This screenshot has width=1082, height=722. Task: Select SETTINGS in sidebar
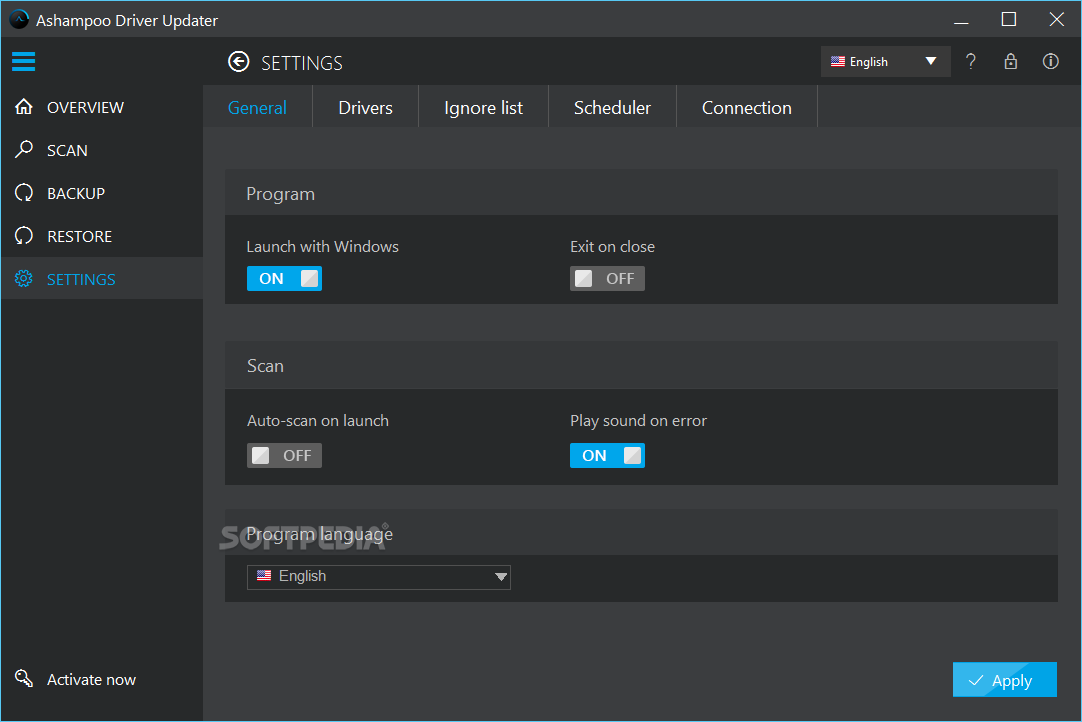click(x=102, y=279)
